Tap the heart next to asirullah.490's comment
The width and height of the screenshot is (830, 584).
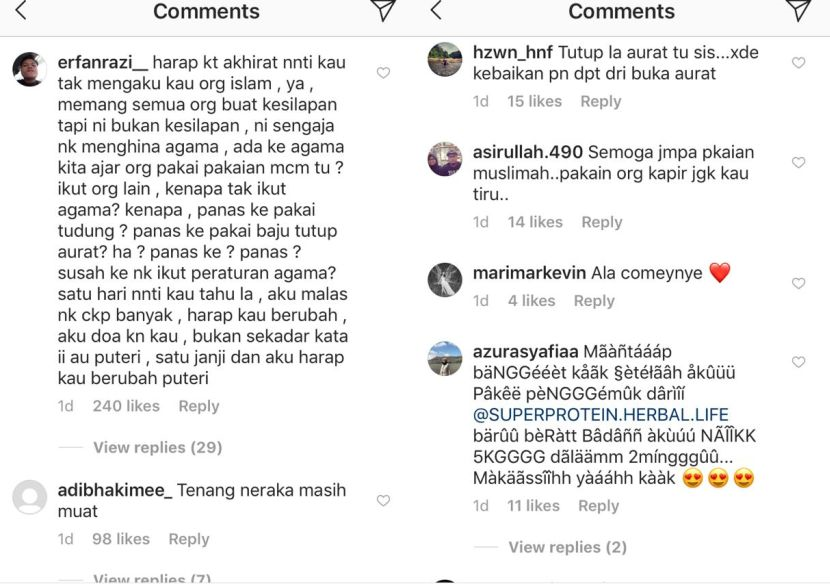coord(798,162)
